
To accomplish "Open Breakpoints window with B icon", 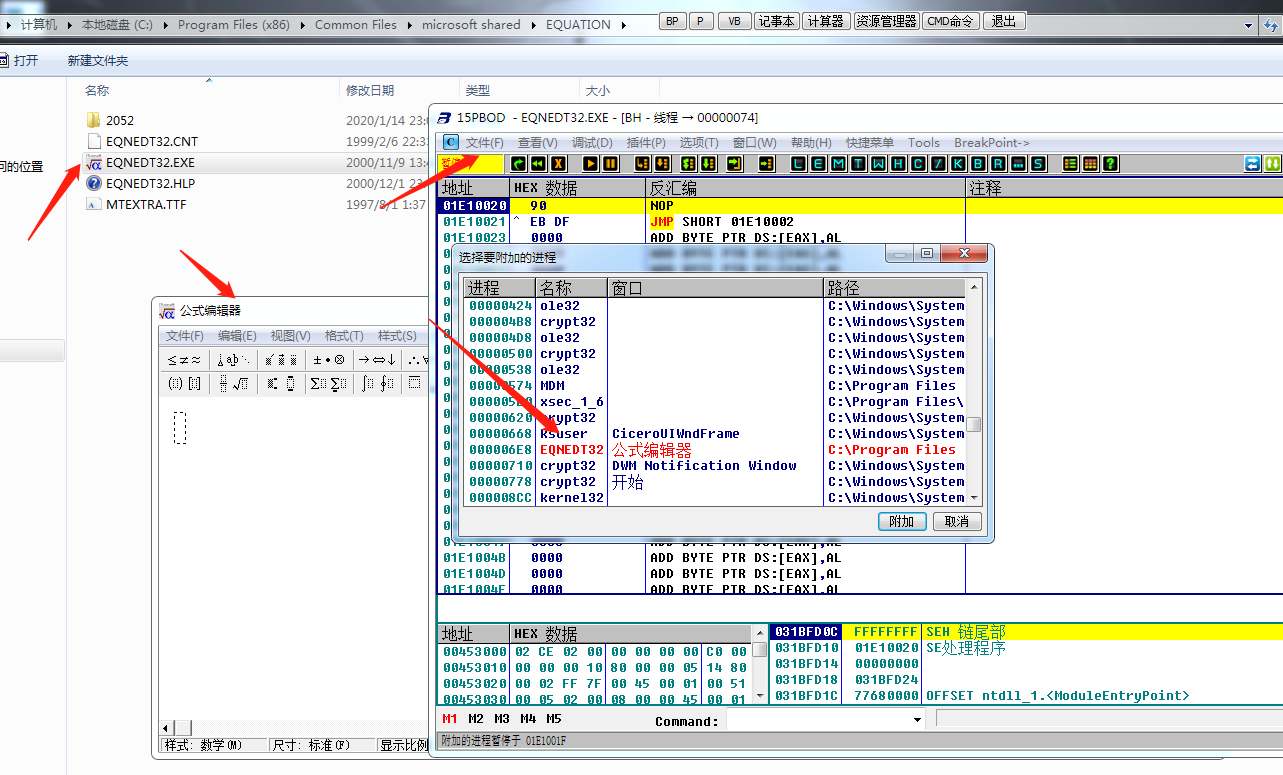I will [x=979, y=163].
